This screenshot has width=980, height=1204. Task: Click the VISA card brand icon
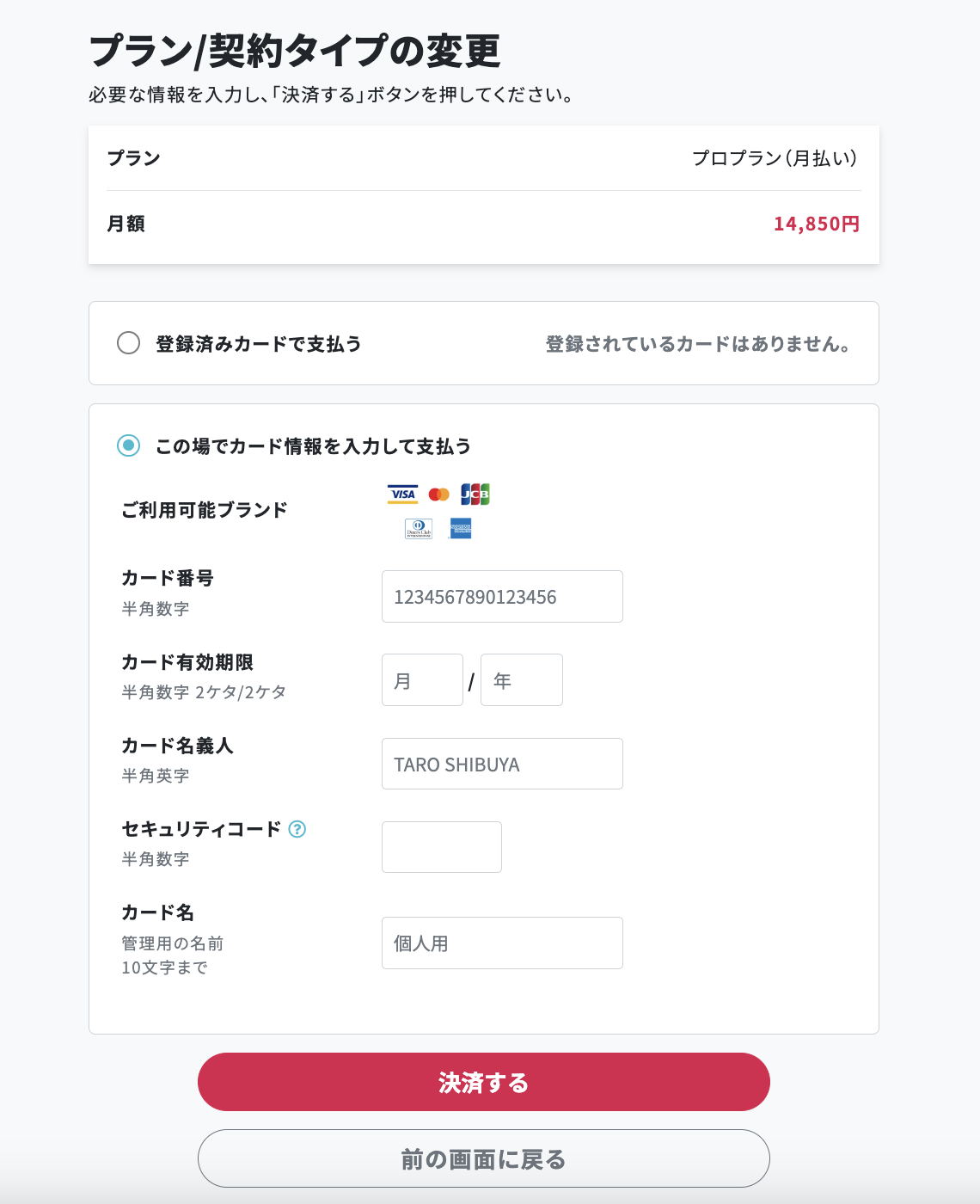tap(402, 494)
